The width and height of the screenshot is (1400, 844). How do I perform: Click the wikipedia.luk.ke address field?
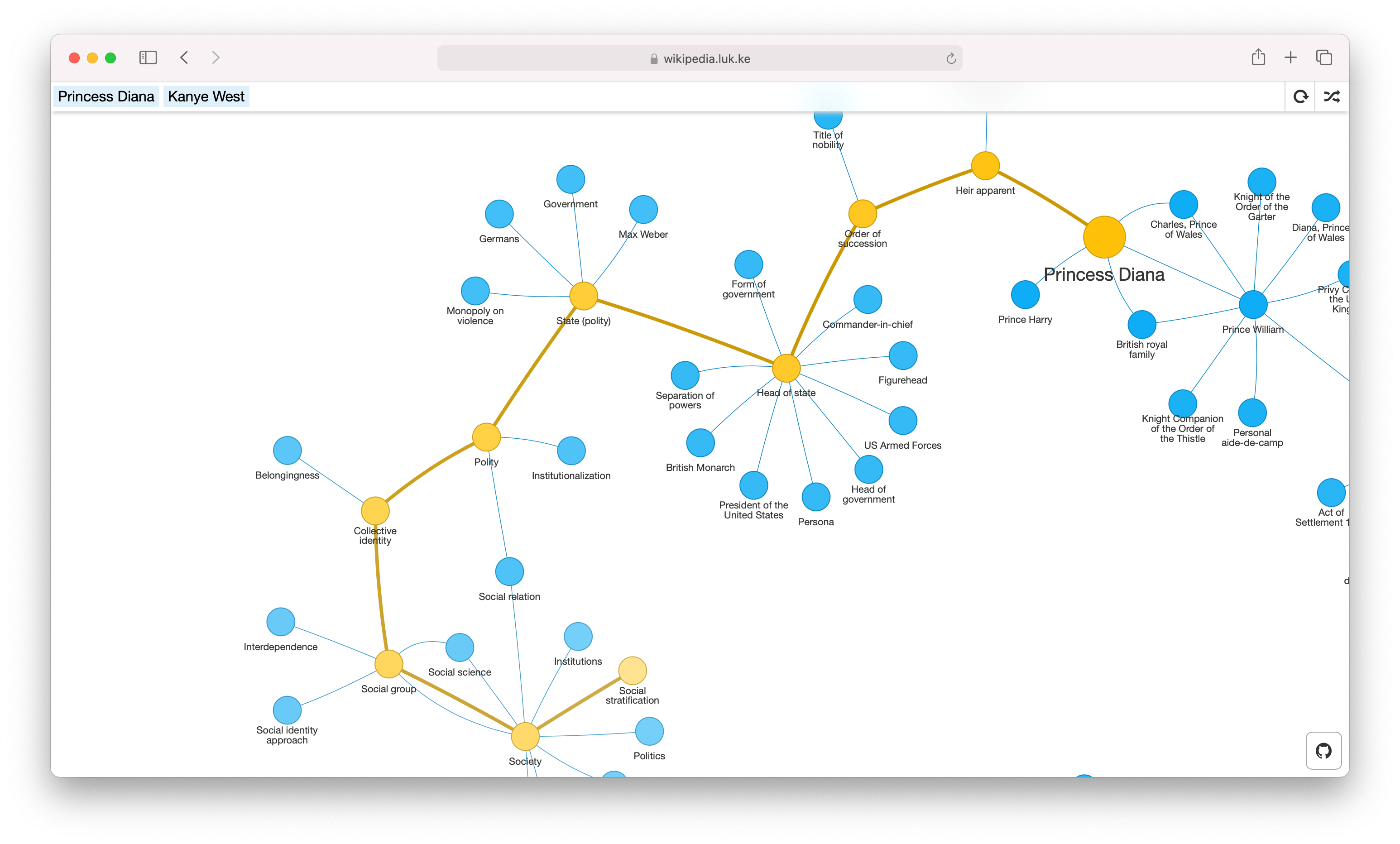700,58
